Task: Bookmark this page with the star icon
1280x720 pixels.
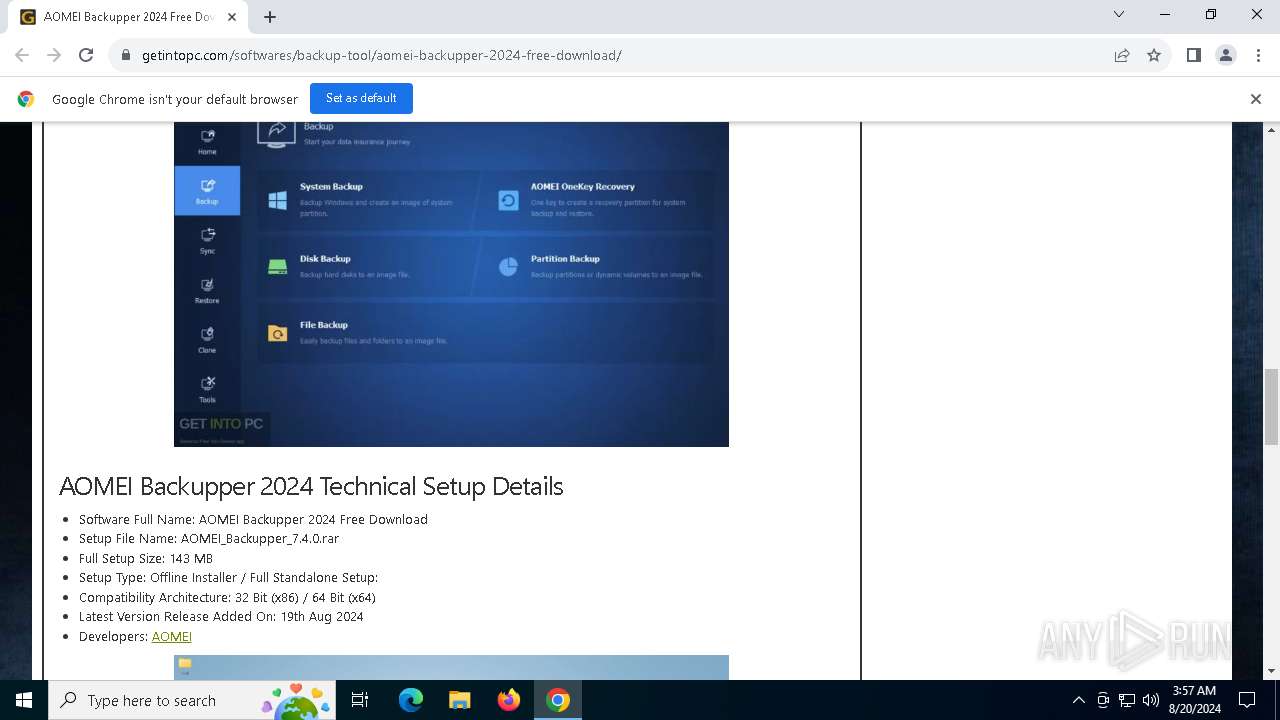Action: coord(1154,55)
